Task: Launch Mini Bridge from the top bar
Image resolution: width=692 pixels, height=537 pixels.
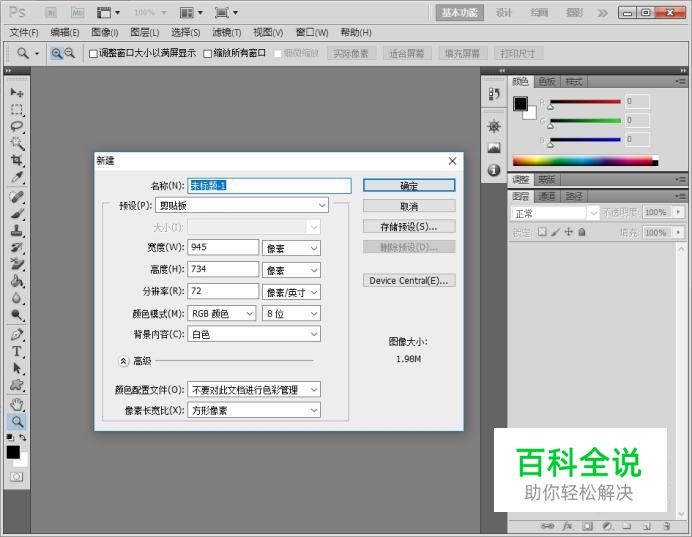Action: tap(78, 13)
